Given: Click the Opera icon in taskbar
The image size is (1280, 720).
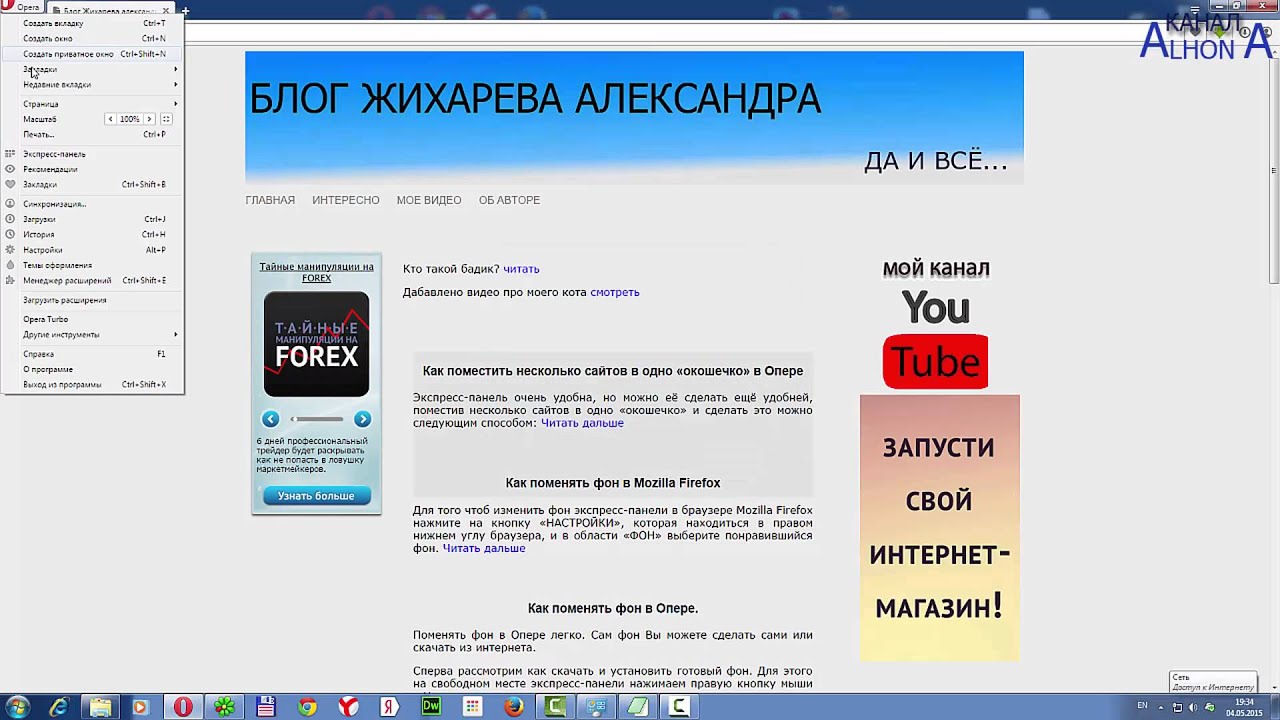Looking at the screenshot, I should coord(183,707).
